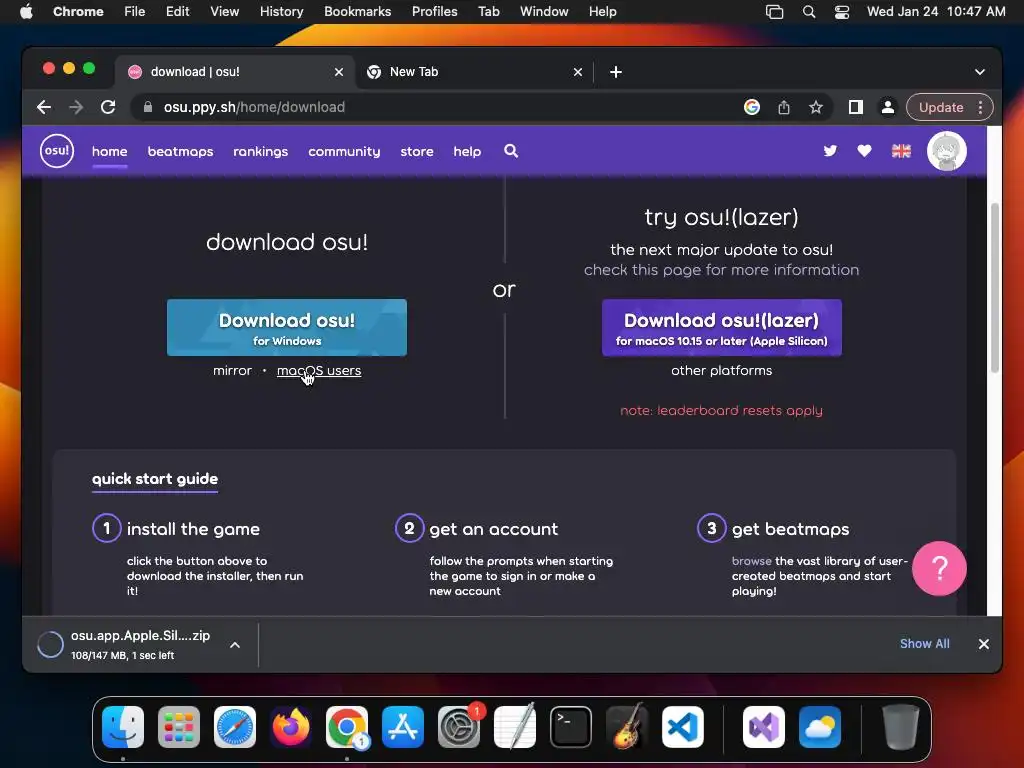Open the rankings navigation menu
This screenshot has width=1024, height=768.
[x=261, y=152]
